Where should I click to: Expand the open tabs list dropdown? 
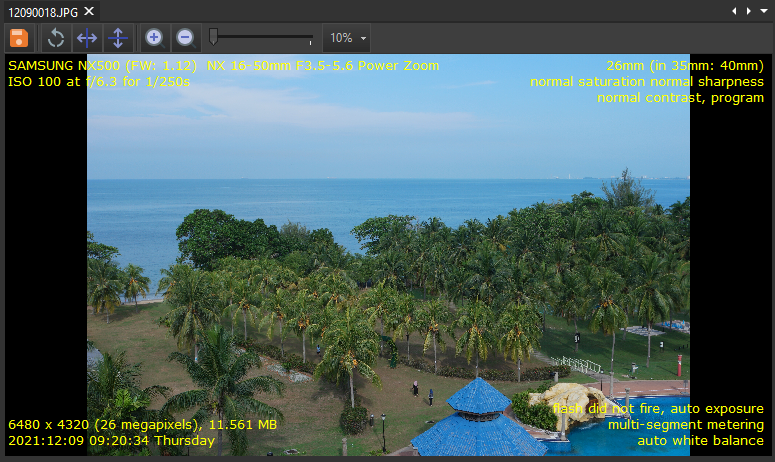pyautogui.click(x=763, y=11)
